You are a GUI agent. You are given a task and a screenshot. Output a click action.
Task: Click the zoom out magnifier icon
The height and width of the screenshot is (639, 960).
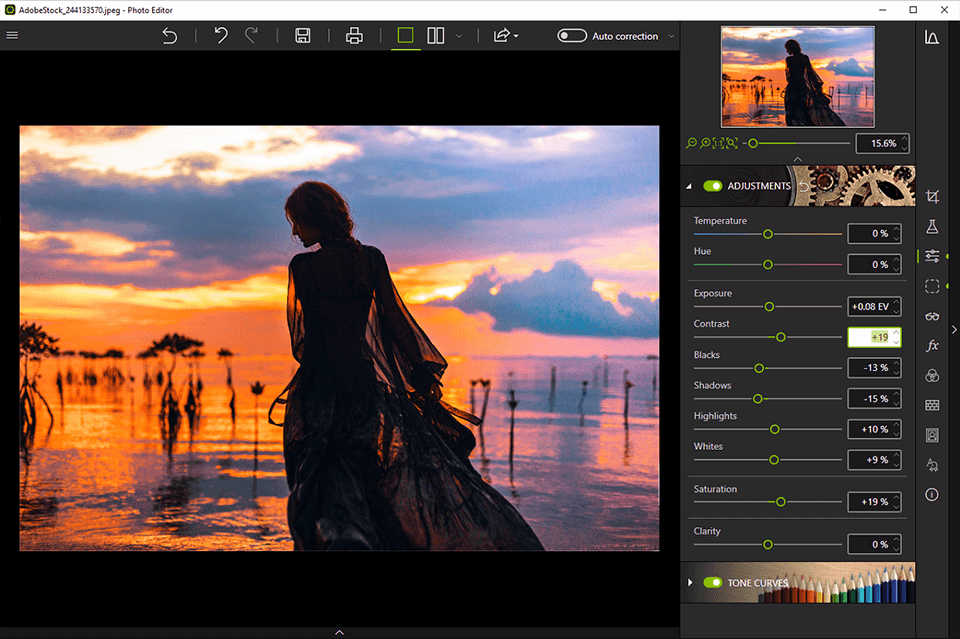[691, 143]
